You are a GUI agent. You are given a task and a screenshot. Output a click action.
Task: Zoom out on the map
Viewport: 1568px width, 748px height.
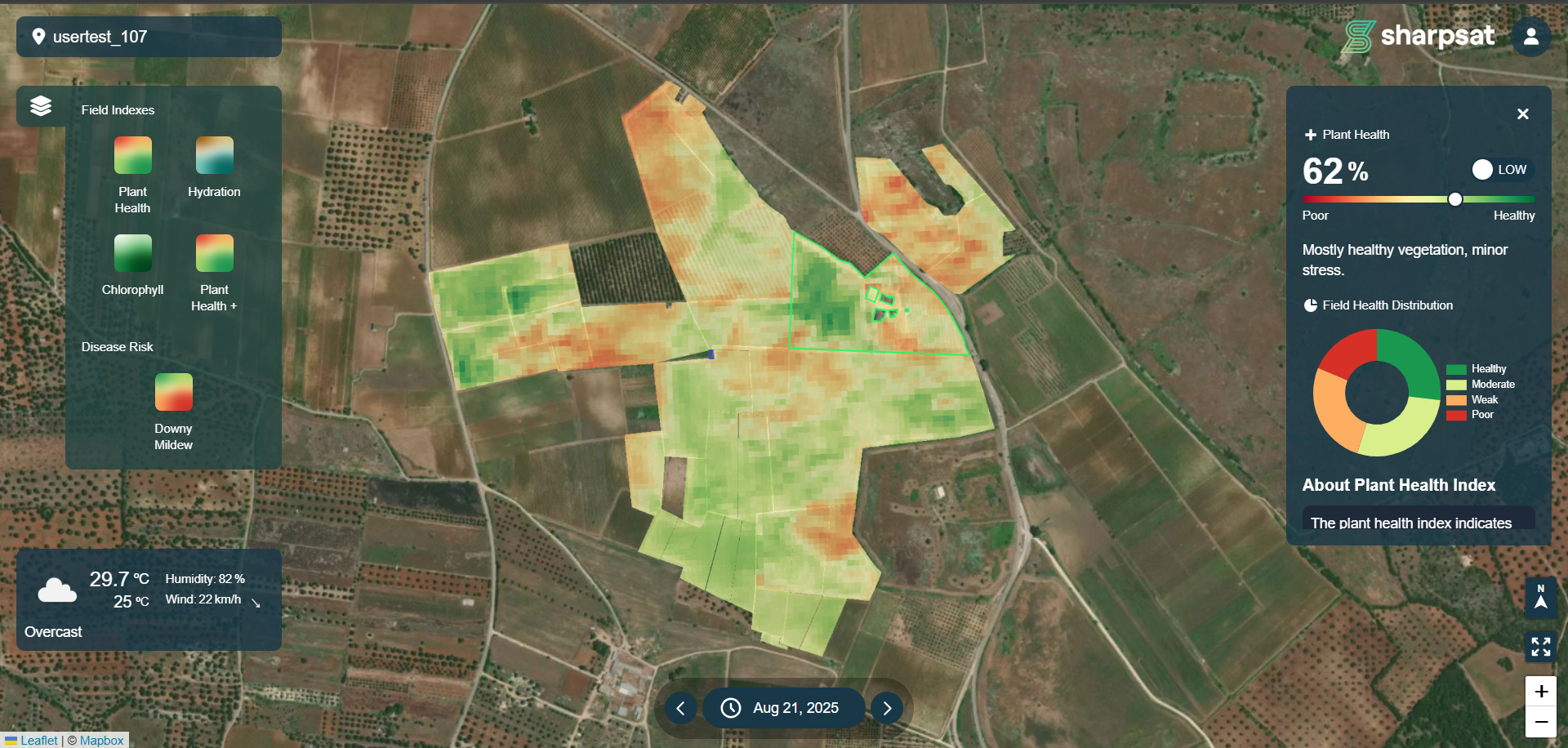1540,722
